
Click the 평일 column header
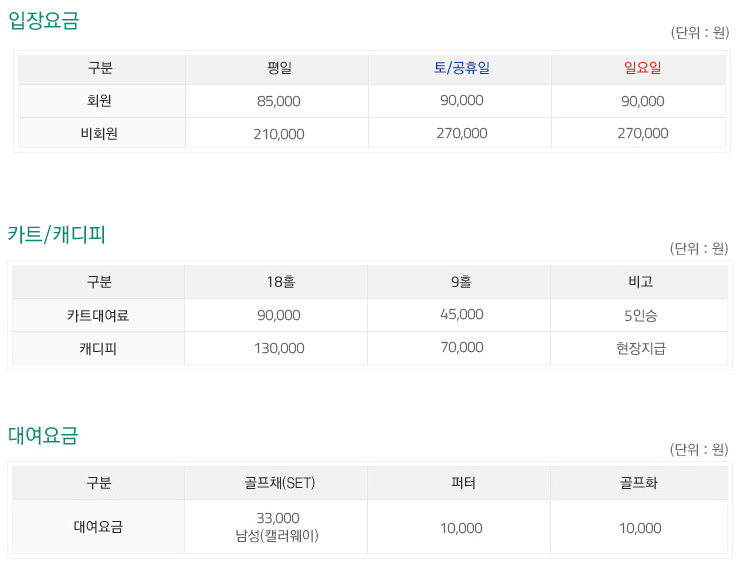click(279, 68)
